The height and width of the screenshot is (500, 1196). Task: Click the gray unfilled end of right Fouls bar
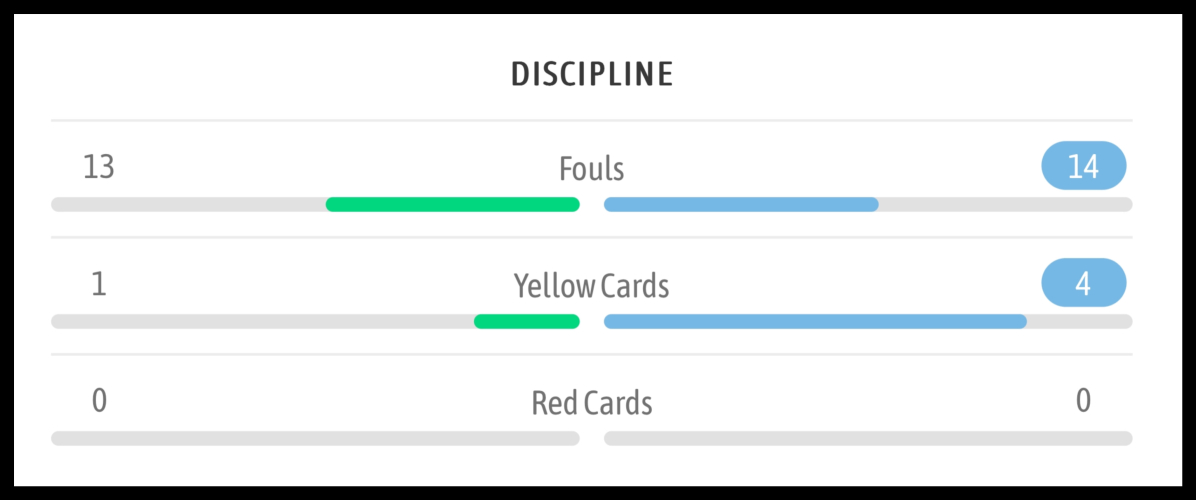click(x=1005, y=205)
